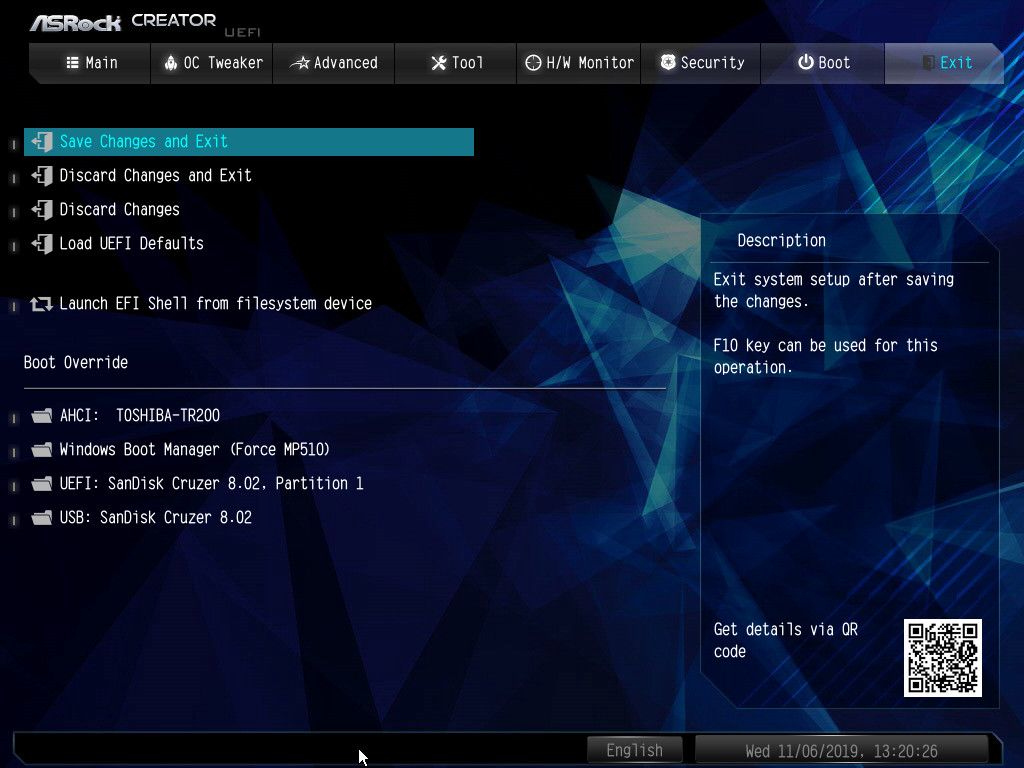Click the exit-door icon beside Save Changes and Exit
The height and width of the screenshot is (768, 1024).
(41, 142)
